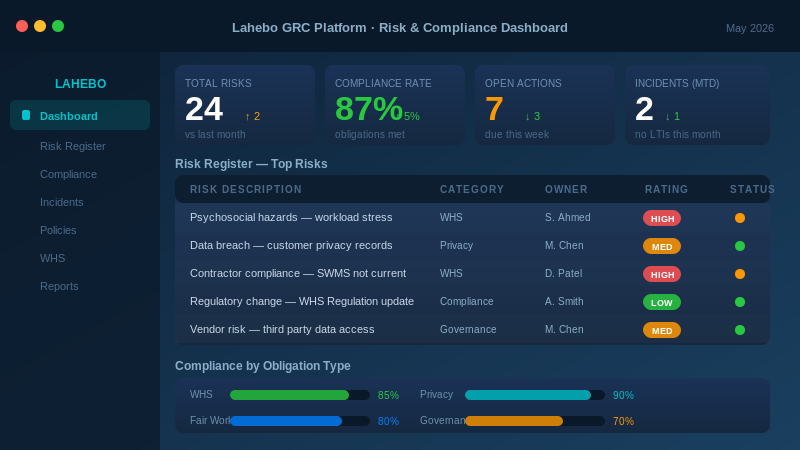The height and width of the screenshot is (450, 800).
Task: Click MED rating badge for Vendor risk
Action: point(662,331)
